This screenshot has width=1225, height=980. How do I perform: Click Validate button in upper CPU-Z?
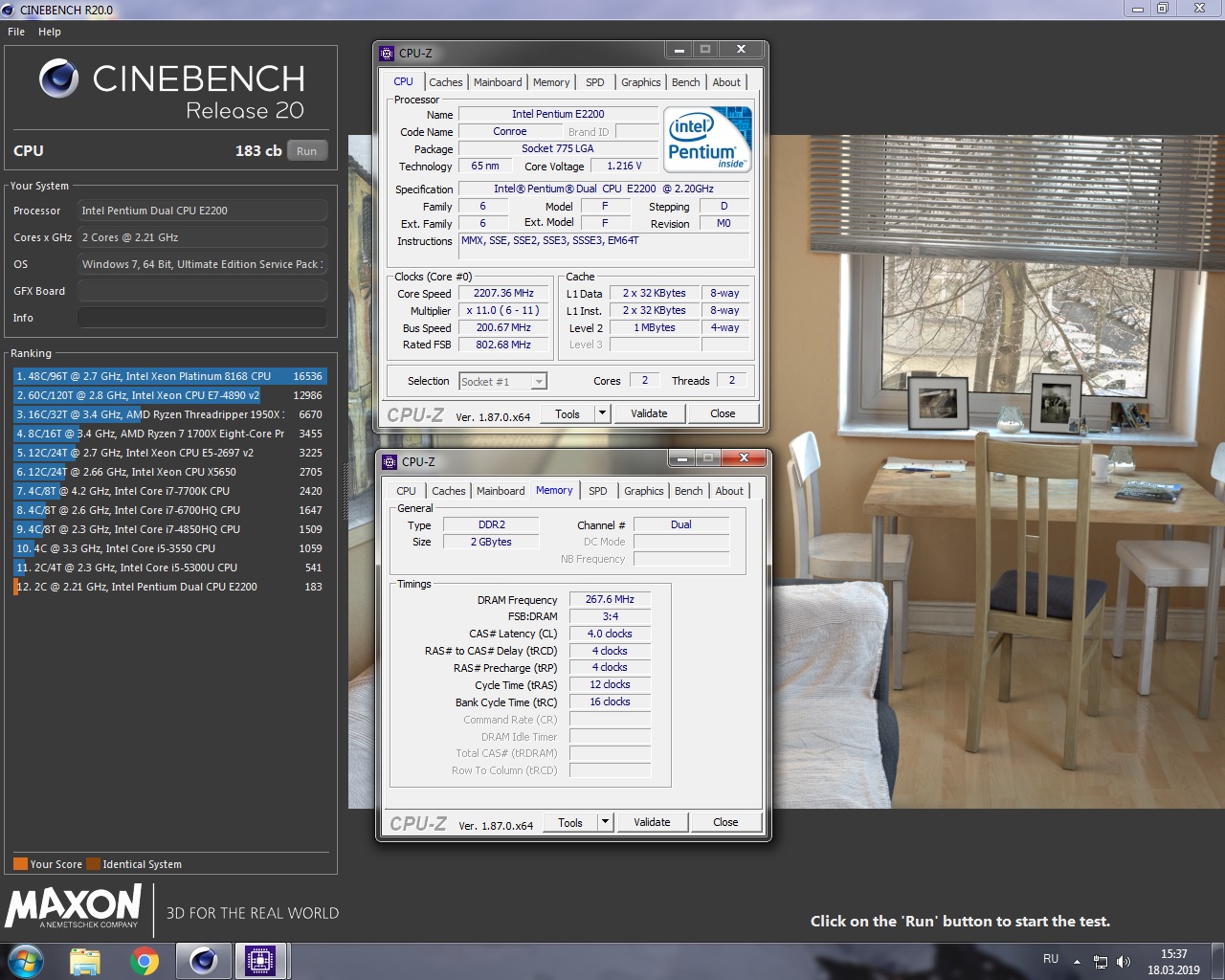point(649,413)
